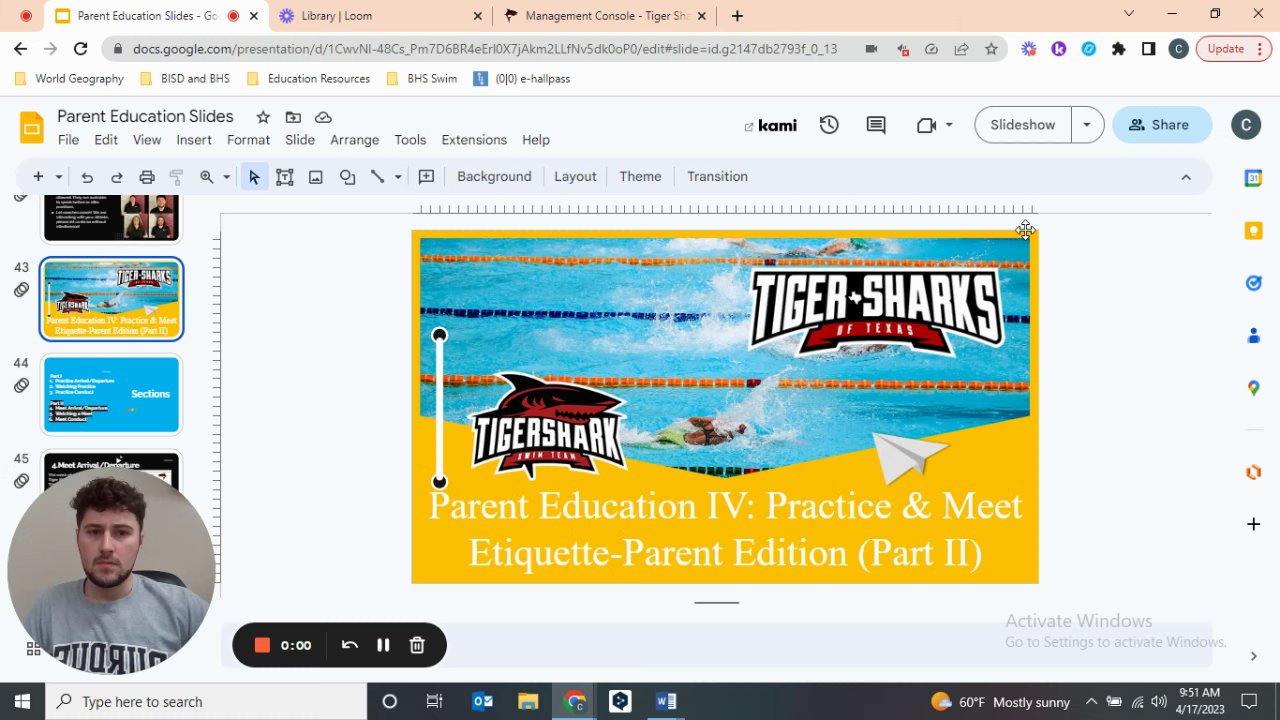Image resolution: width=1280 pixels, height=720 pixels.
Task: Restart the Loom recording
Action: pyautogui.click(x=350, y=646)
